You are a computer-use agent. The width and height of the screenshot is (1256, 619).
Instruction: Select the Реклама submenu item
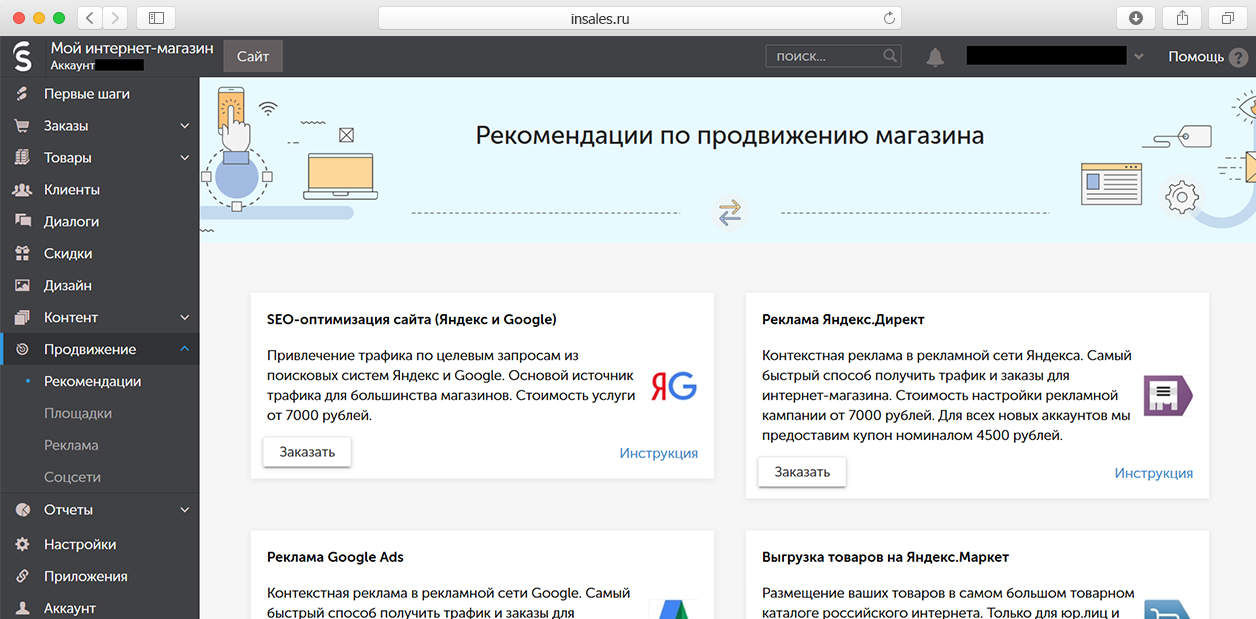pos(71,446)
